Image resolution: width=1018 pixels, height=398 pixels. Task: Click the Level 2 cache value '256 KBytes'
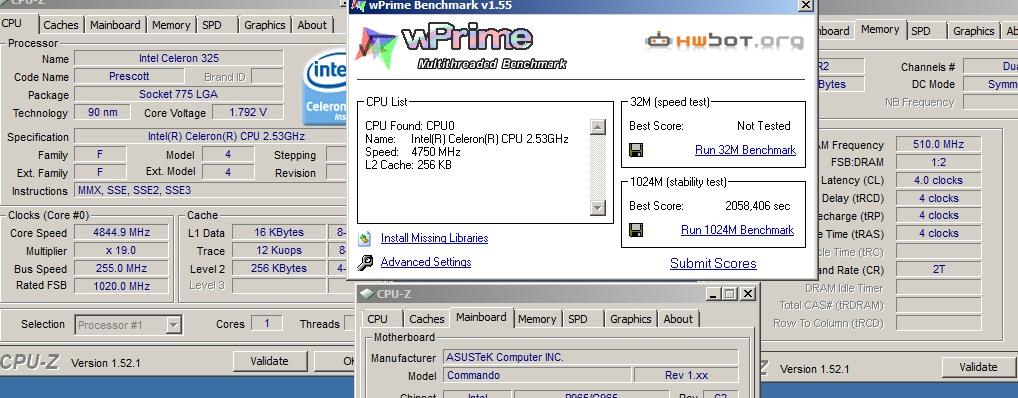[279, 268]
